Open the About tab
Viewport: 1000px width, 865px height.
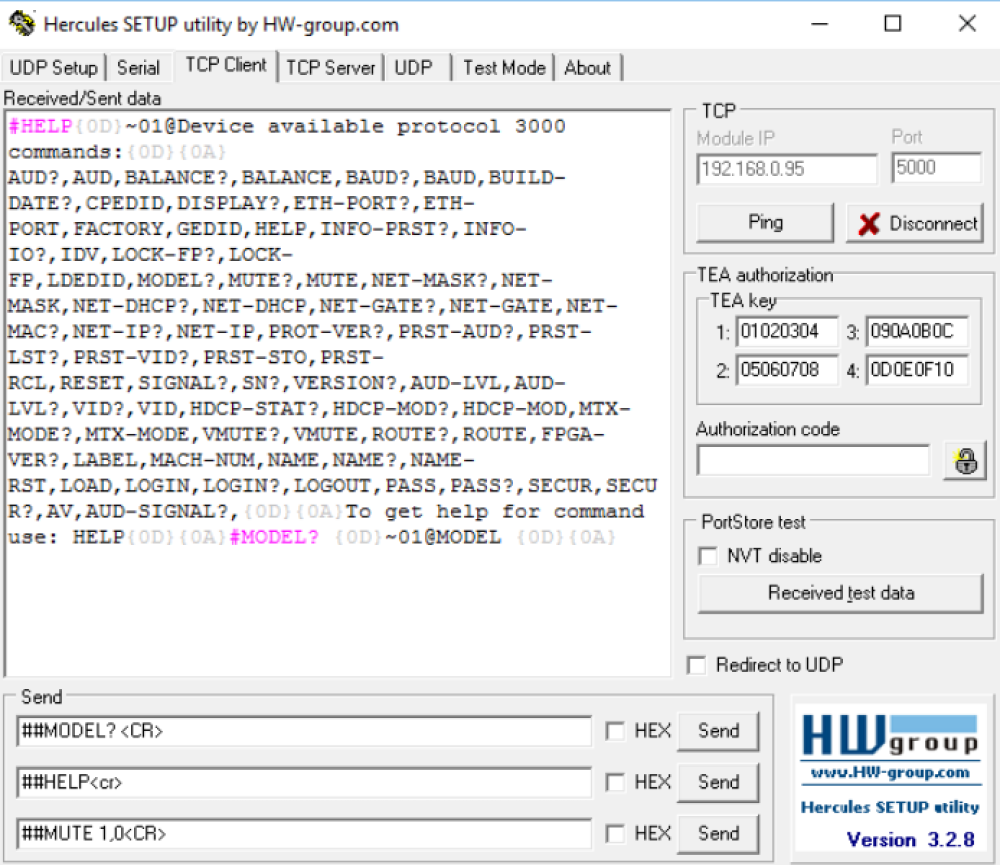[x=587, y=68]
